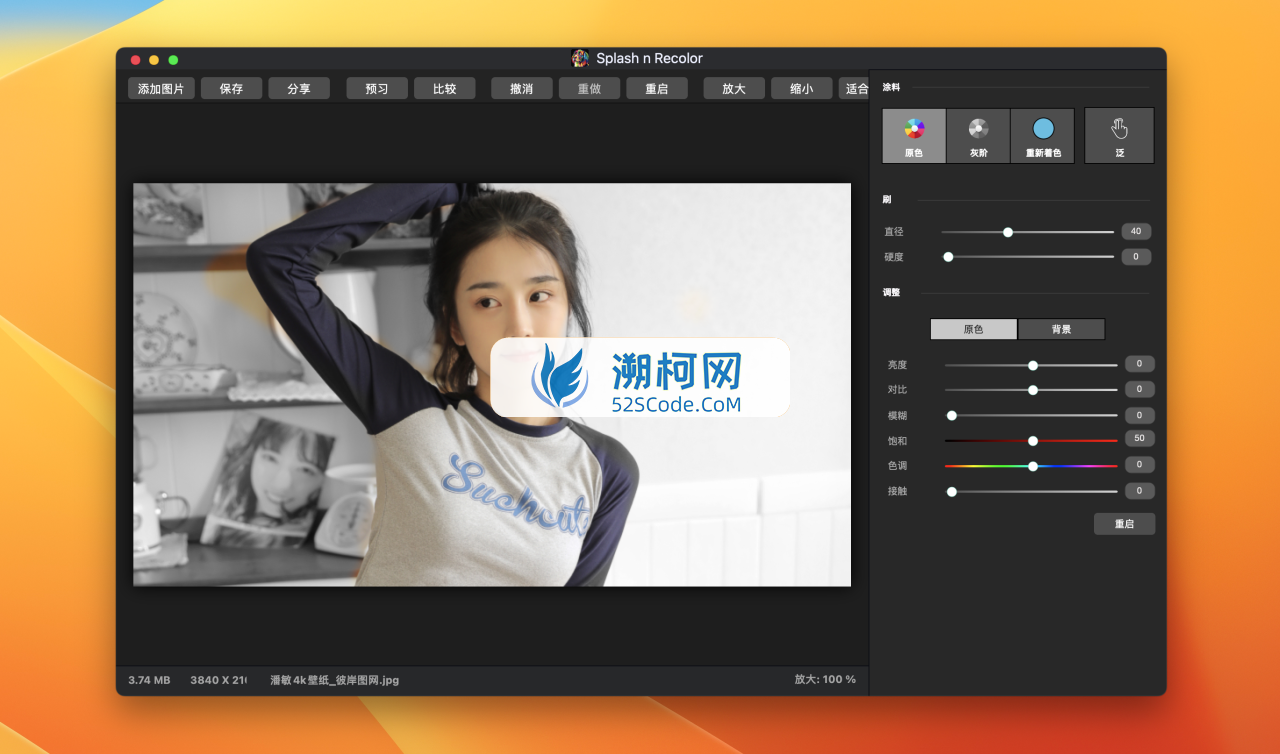Screen dimensions: 1280x754
Task: Click the Splash n Recolor title icon
Action: 580,58
